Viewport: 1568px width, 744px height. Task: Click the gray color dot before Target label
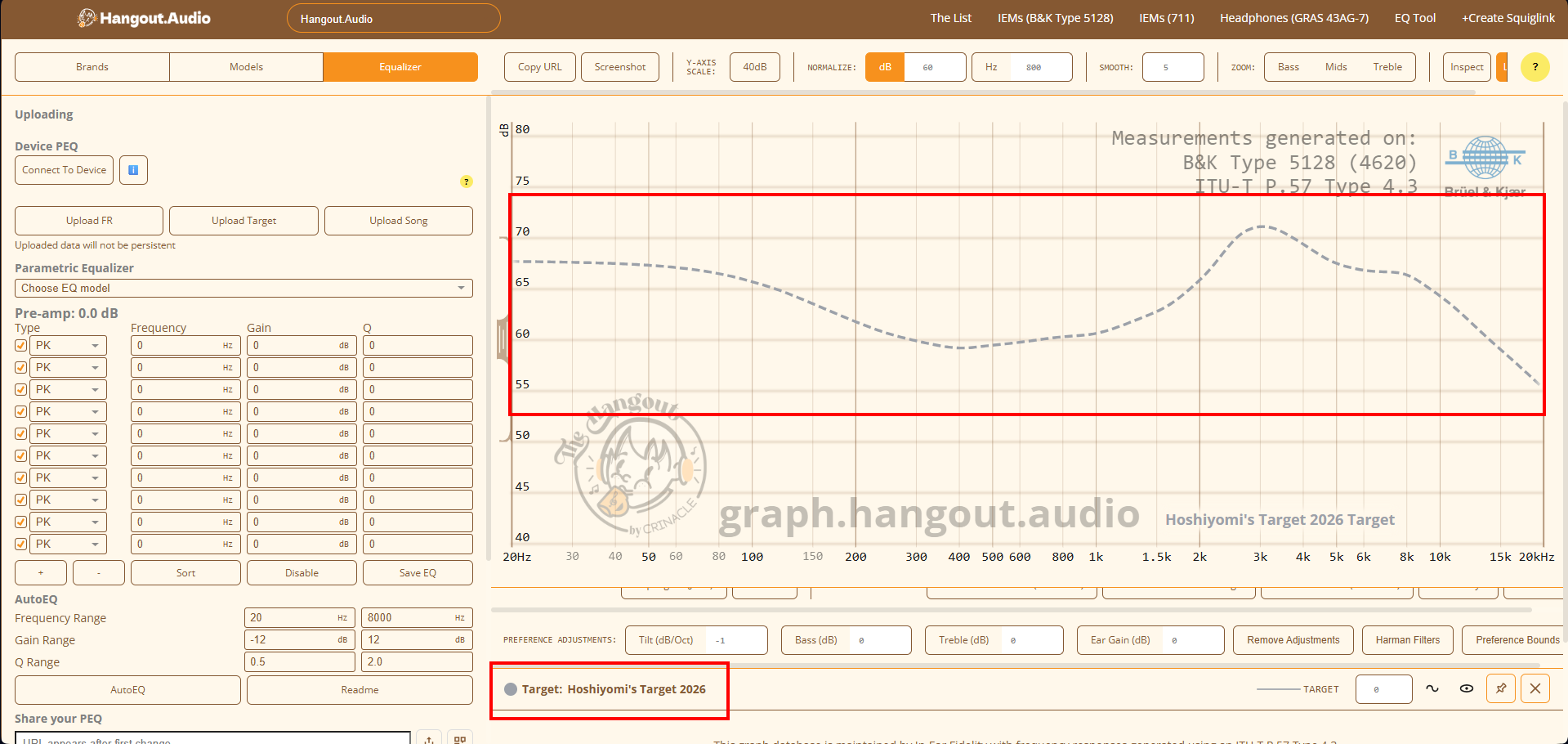click(x=511, y=689)
